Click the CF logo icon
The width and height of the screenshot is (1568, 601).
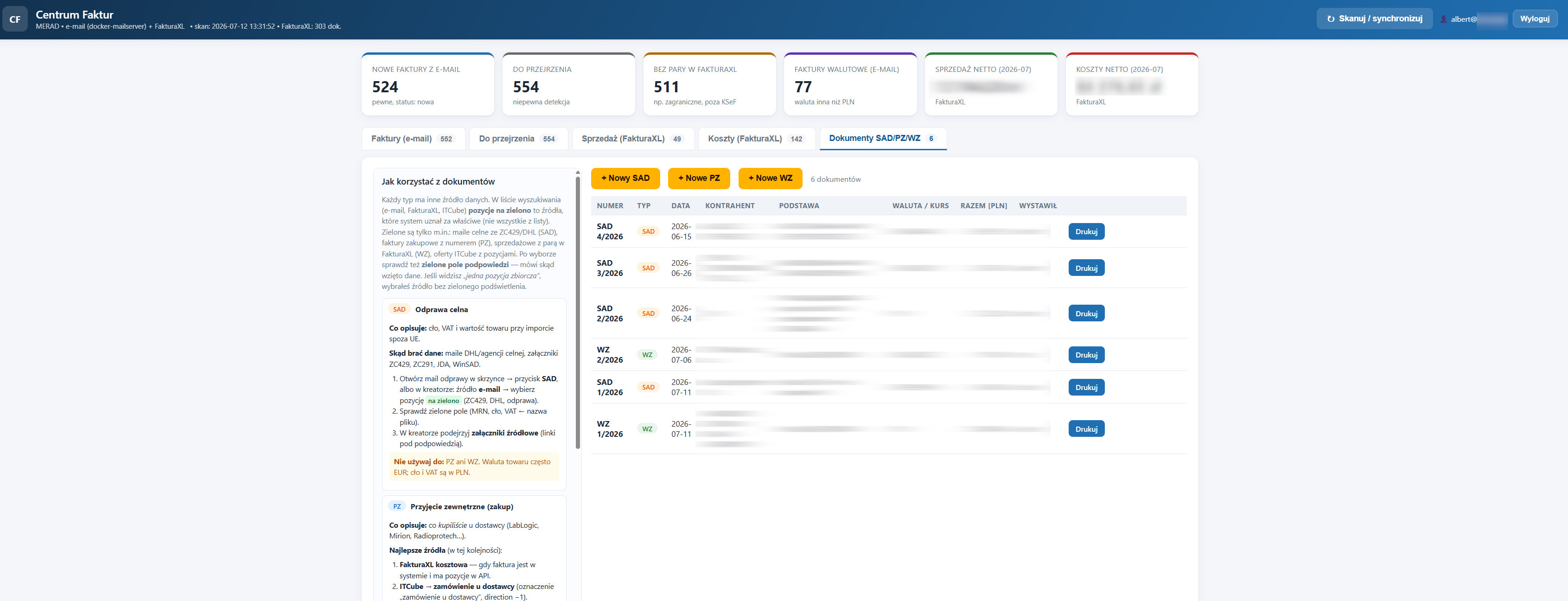tap(15, 19)
